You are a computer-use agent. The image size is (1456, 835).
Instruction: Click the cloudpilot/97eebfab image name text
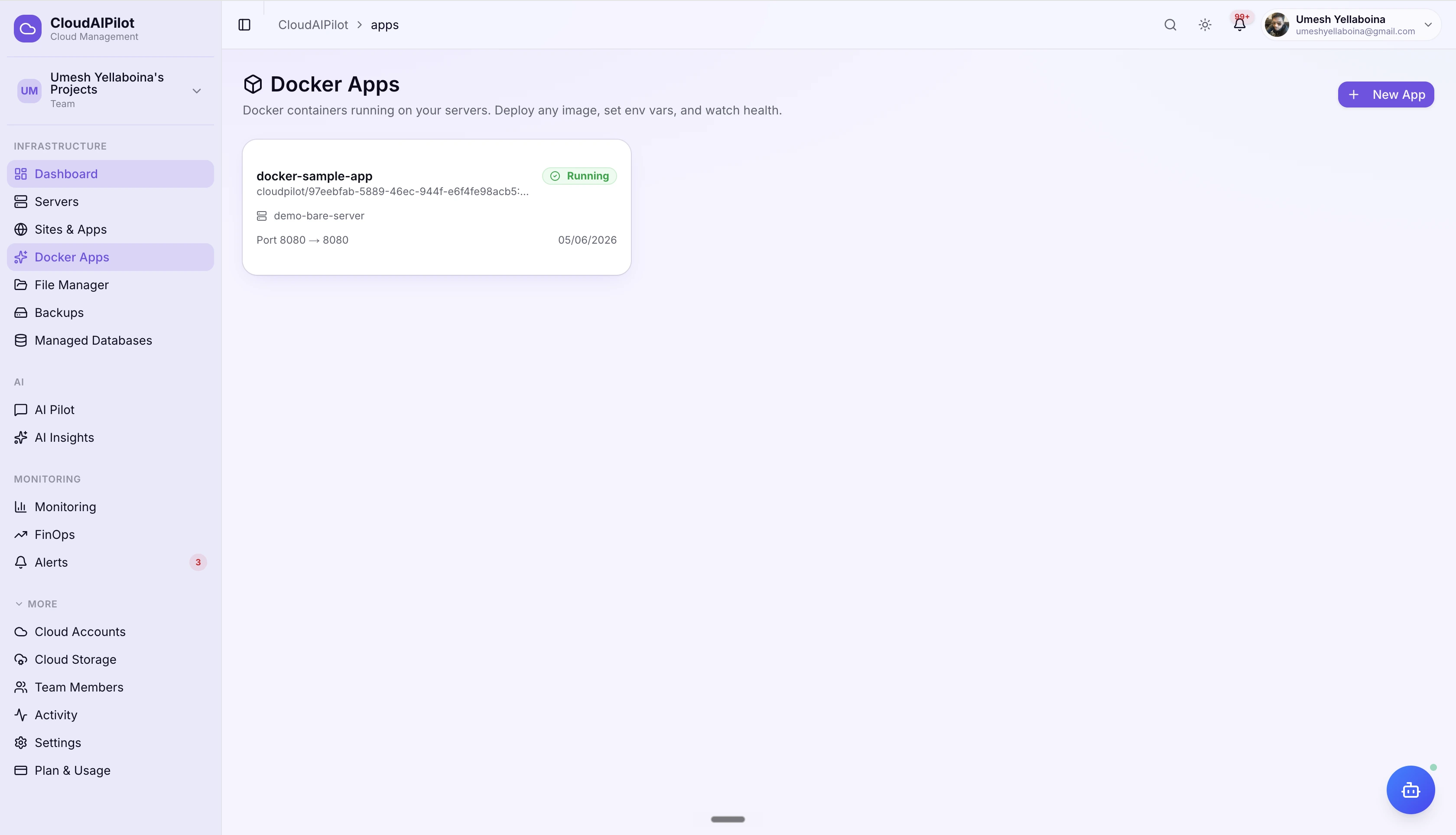(x=393, y=192)
